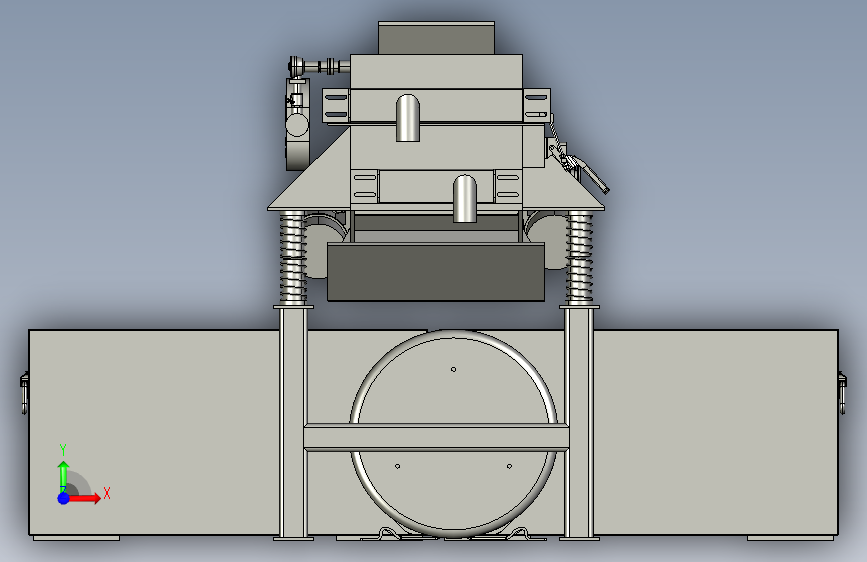
Task: Select the latch on the right side of base box
Action: (842, 393)
